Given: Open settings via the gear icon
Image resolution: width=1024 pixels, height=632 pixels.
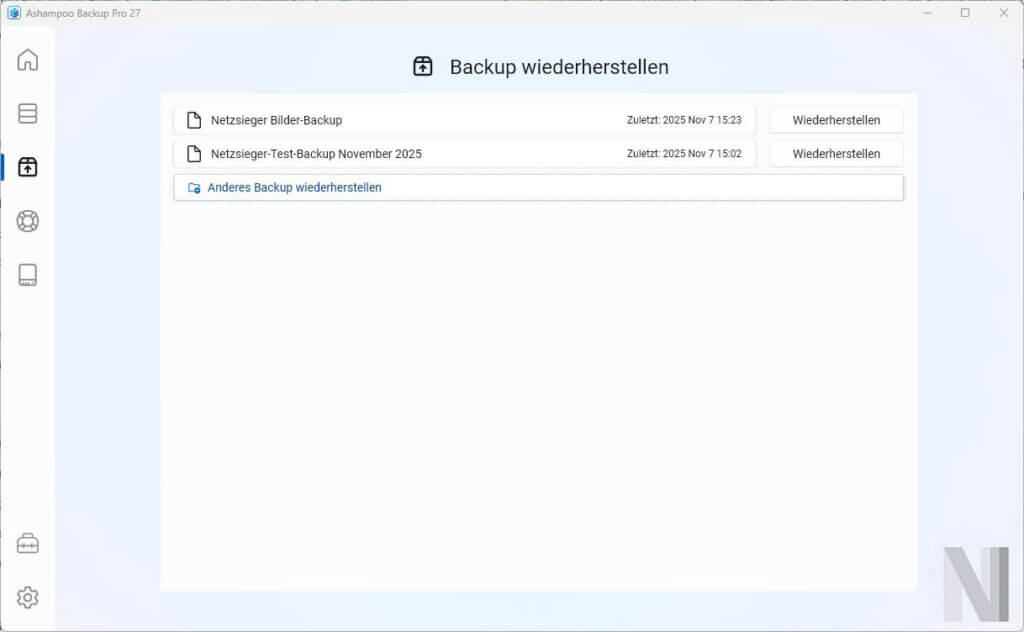Looking at the screenshot, I should coord(27,597).
